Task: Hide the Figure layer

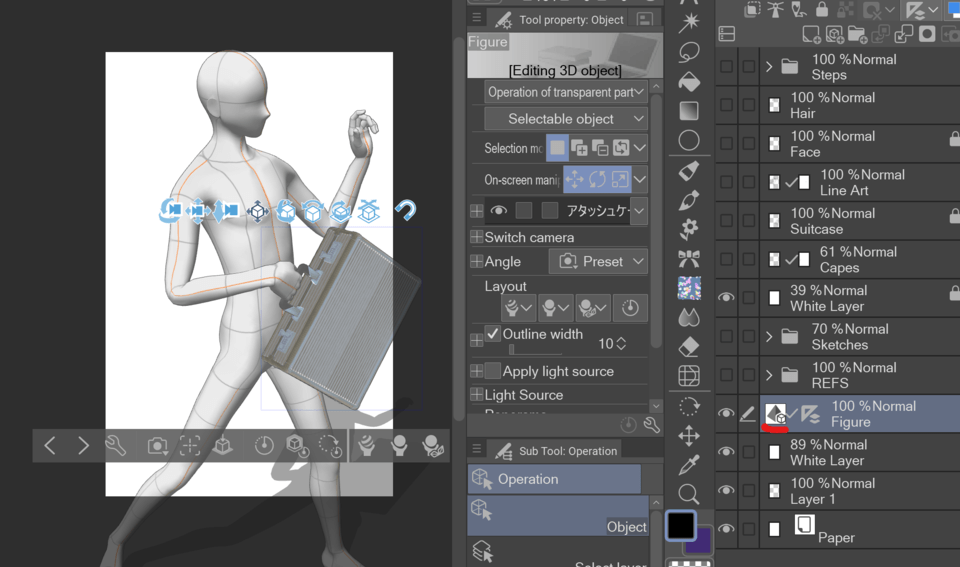Action: (726, 413)
